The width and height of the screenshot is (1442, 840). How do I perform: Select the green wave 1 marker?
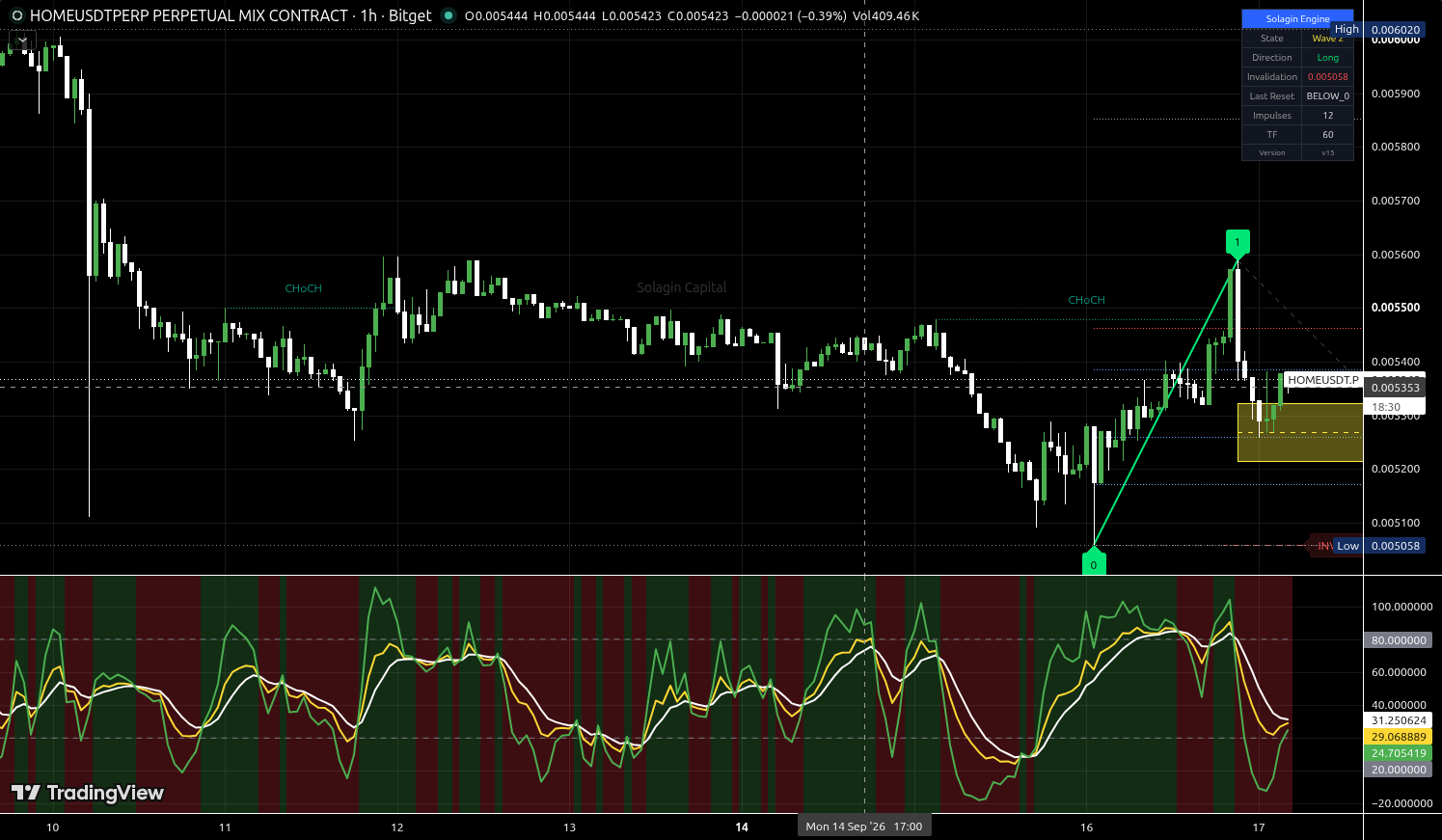1238,242
